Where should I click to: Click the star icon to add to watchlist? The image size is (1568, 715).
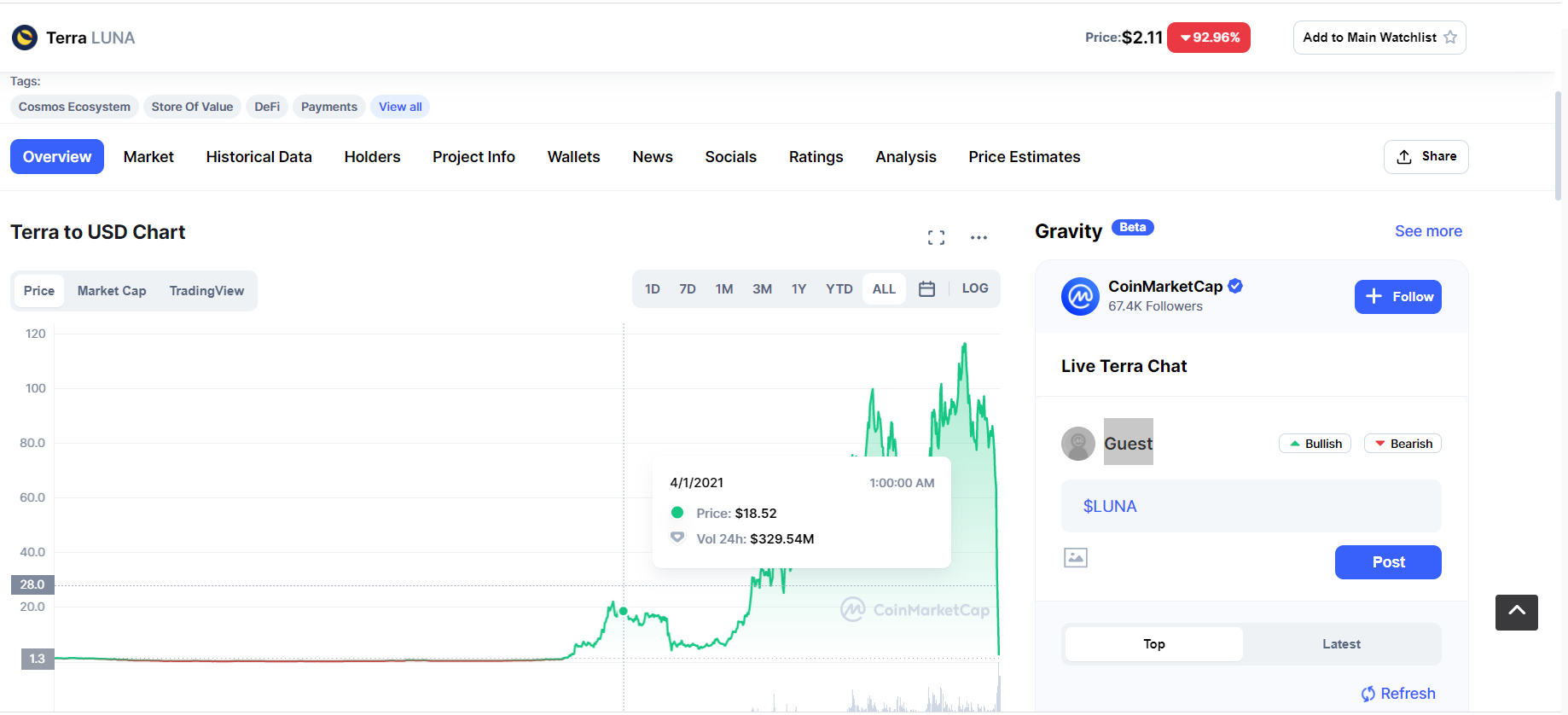pyautogui.click(x=1450, y=38)
